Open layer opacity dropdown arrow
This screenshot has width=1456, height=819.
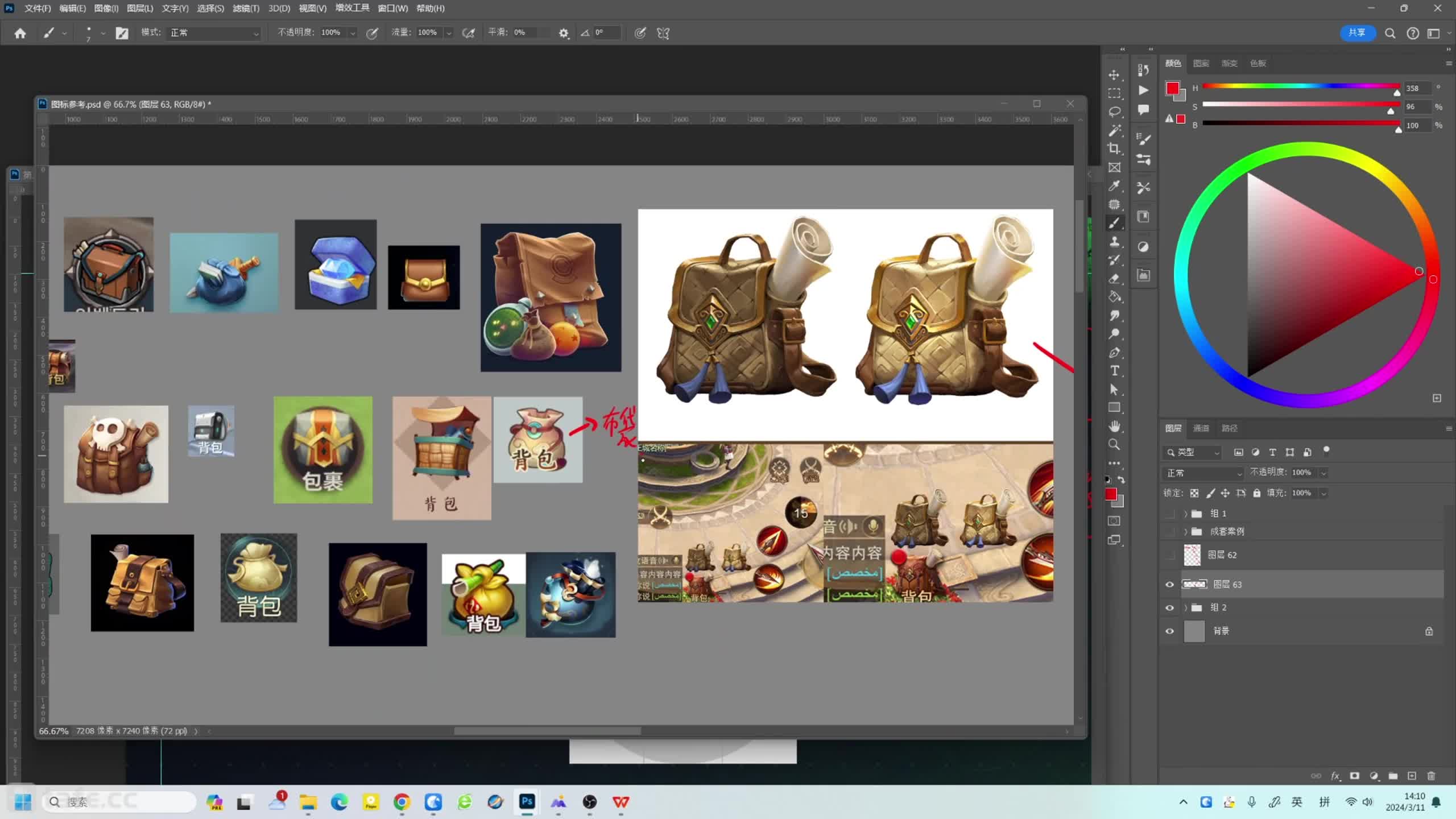coord(1323,473)
